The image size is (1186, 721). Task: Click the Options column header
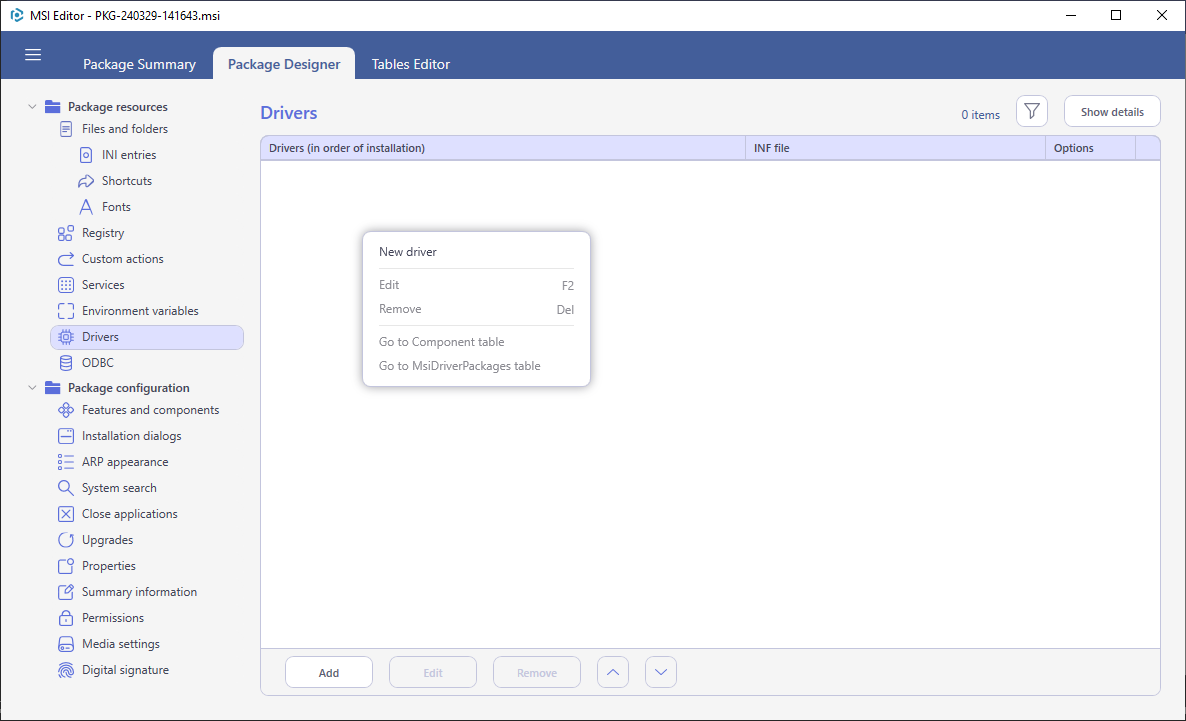tap(1091, 148)
